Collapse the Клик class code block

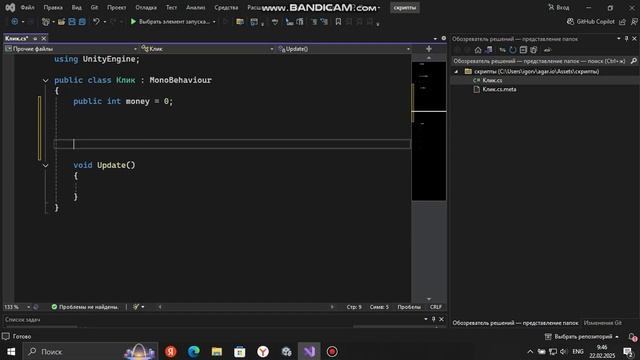tap(46, 80)
